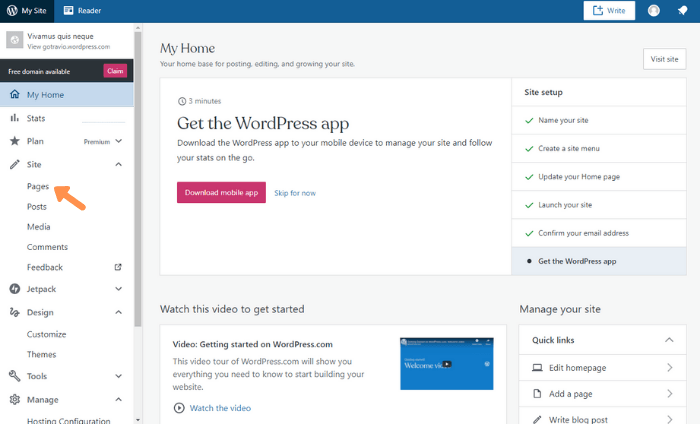700x425 pixels.
Task: Play the Welcome video thumbnail
Action: click(447, 364)
